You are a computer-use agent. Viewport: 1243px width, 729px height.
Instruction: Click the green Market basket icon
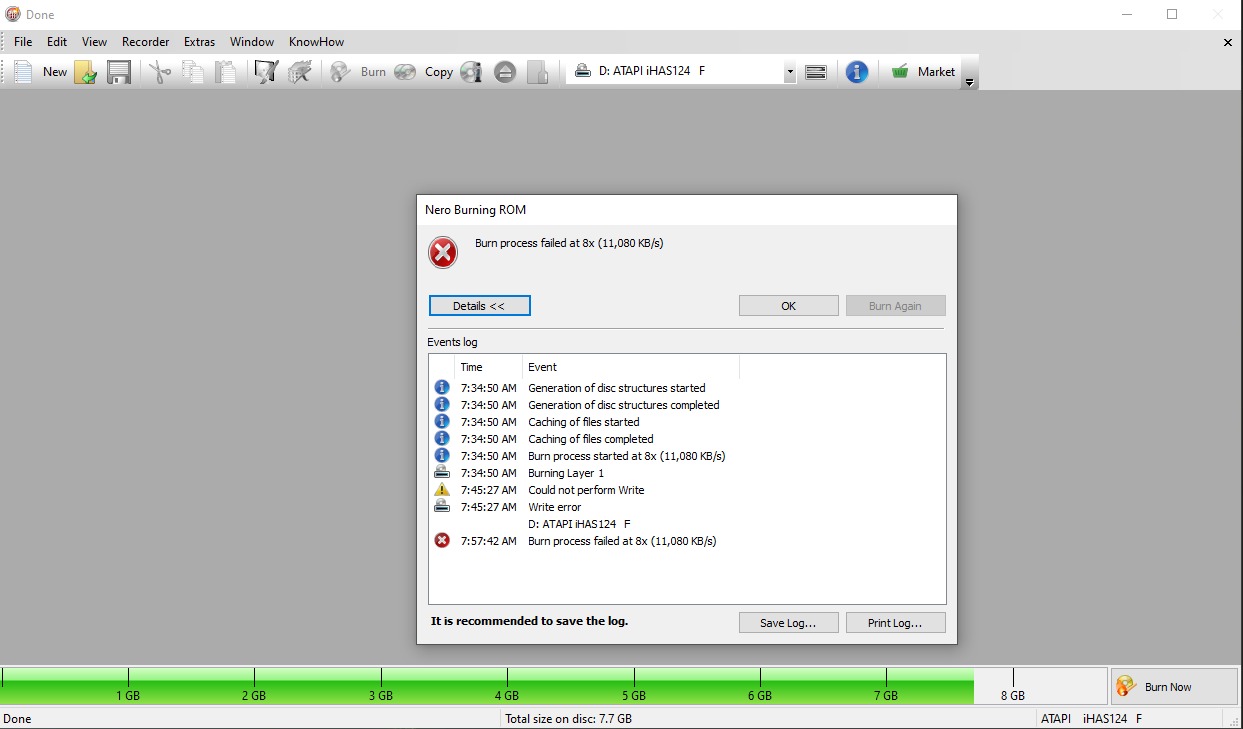click(x=900, y=71)
